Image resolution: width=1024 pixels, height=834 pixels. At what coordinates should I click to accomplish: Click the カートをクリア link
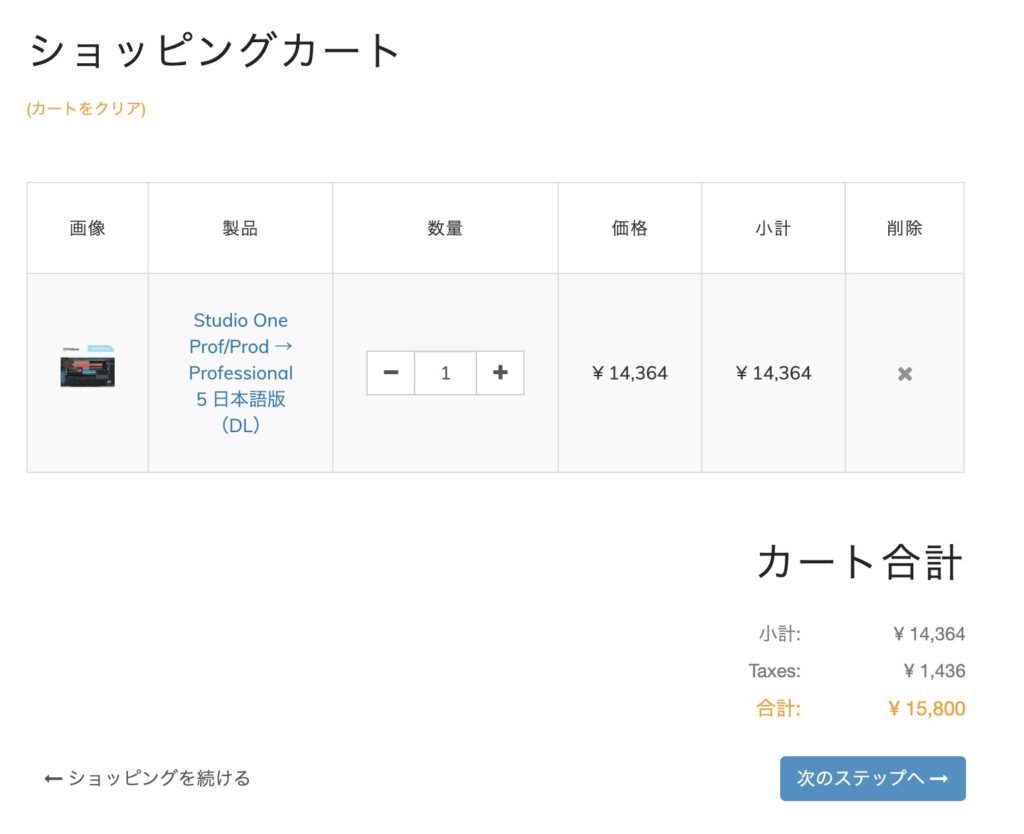point(86,109)
